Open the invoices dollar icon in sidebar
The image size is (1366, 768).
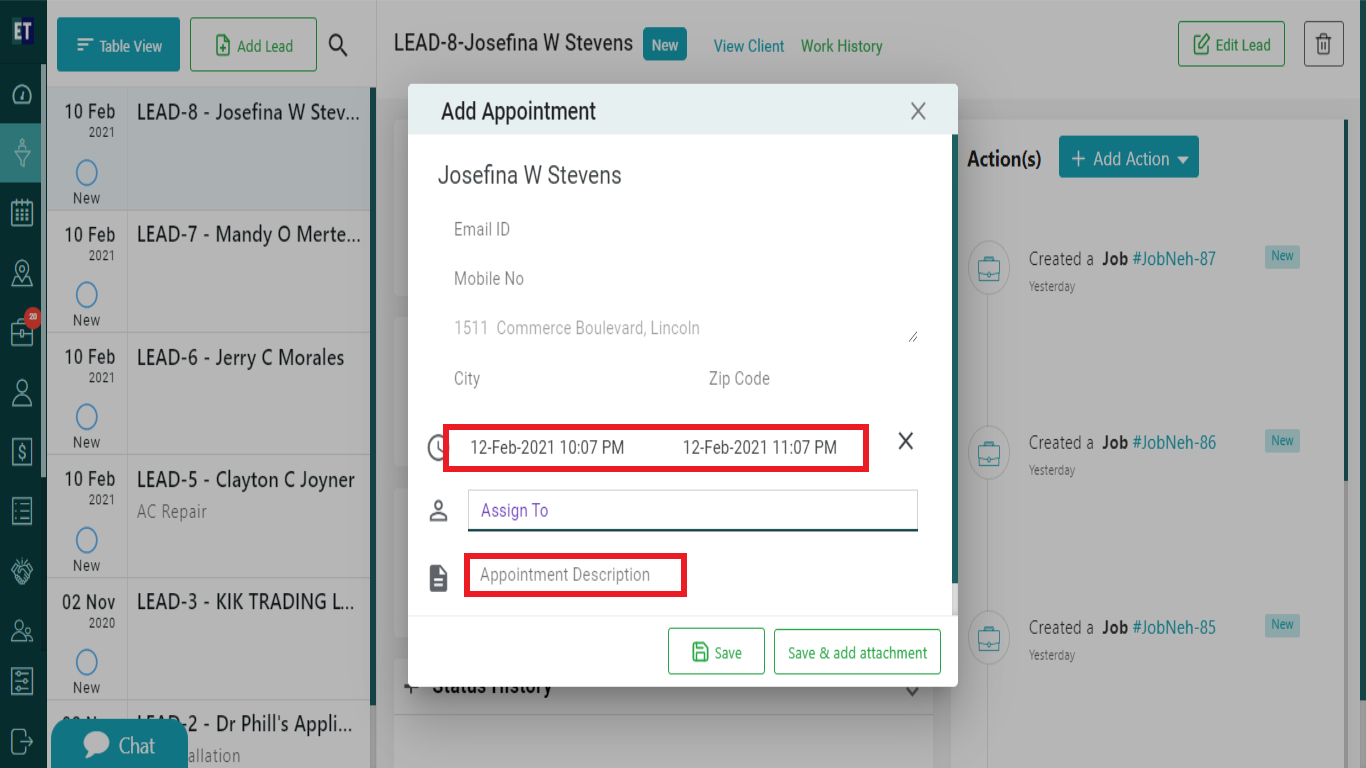(22, 451)
